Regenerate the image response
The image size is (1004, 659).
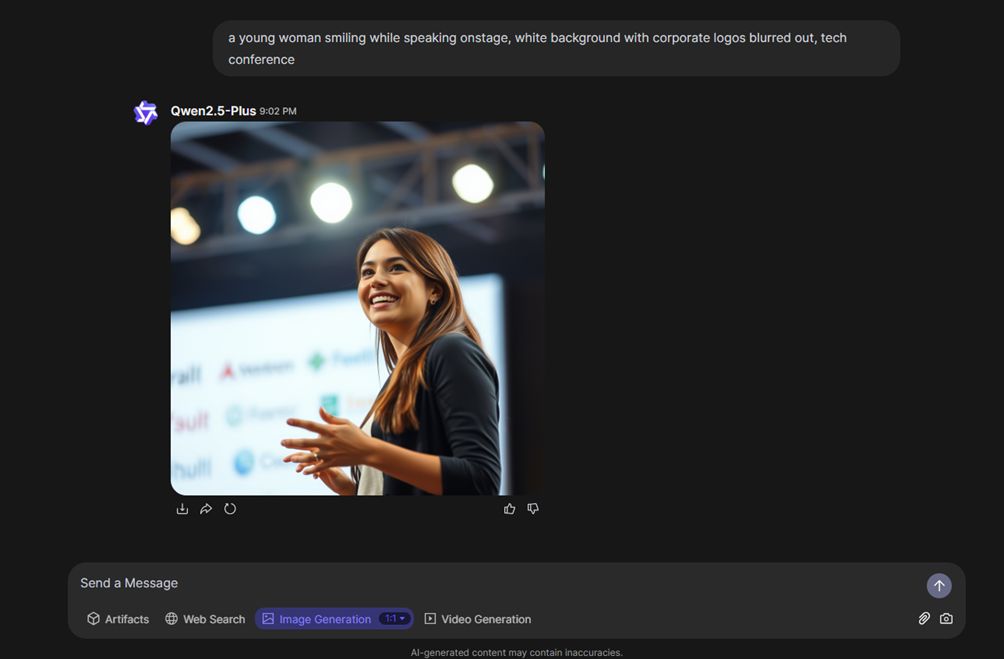(x=230, y=508)
